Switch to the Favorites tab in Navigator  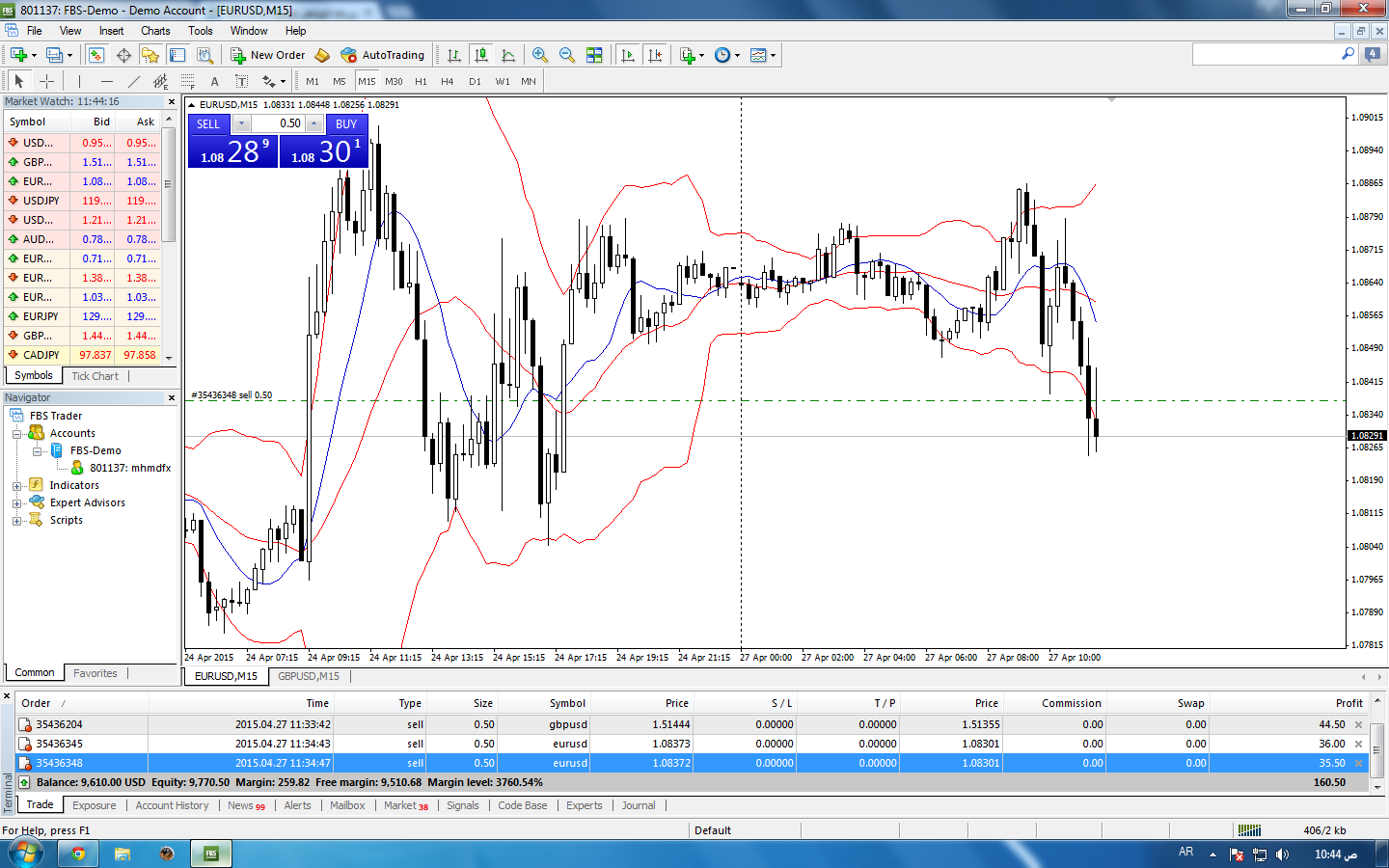(x=95, y=673)
